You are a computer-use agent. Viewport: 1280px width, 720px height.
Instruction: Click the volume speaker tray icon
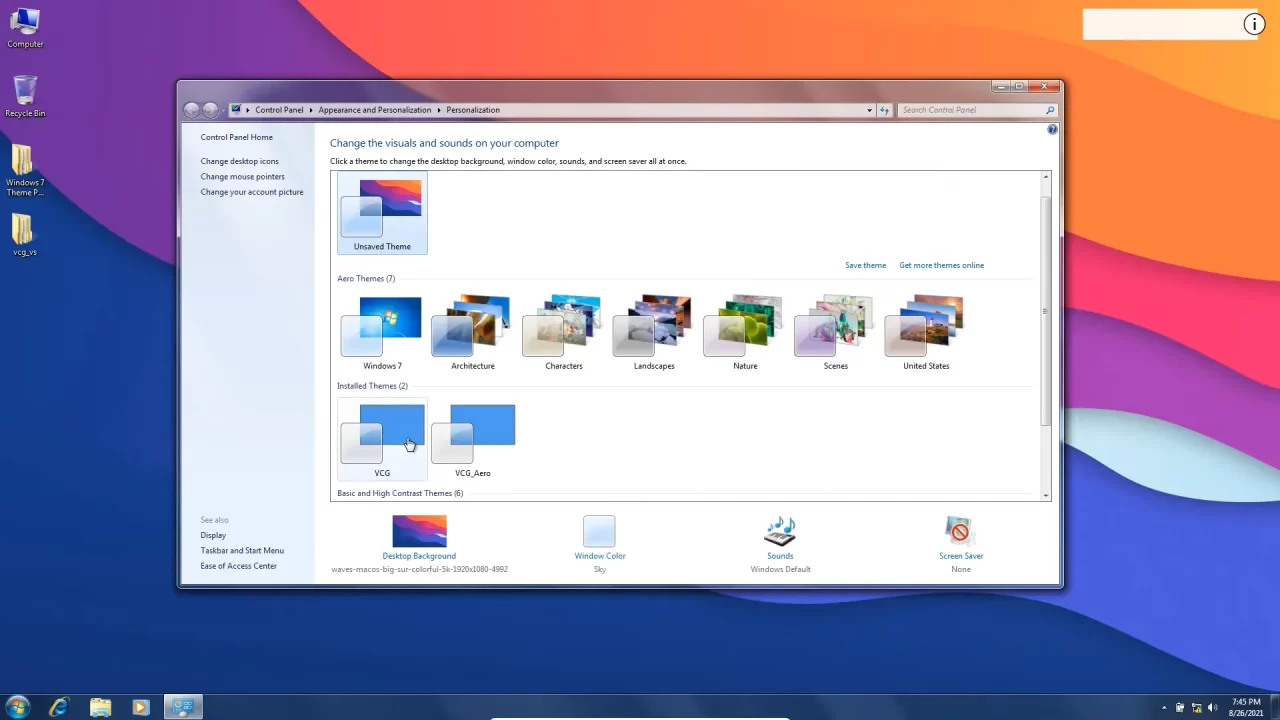pyautogui.click(x=1212, y=707)
